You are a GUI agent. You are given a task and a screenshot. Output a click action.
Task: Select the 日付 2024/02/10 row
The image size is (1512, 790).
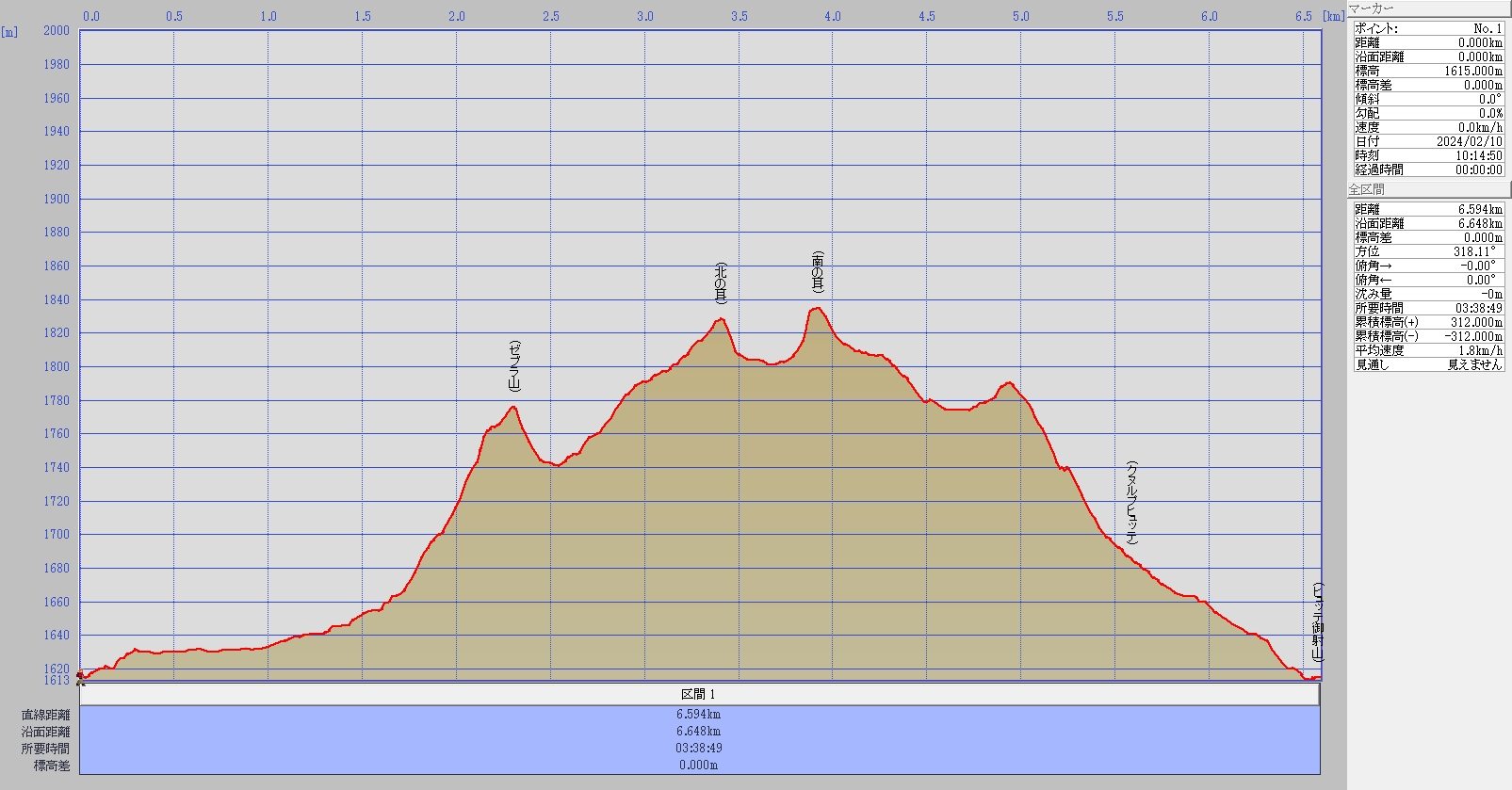[x=1428, y=141]
